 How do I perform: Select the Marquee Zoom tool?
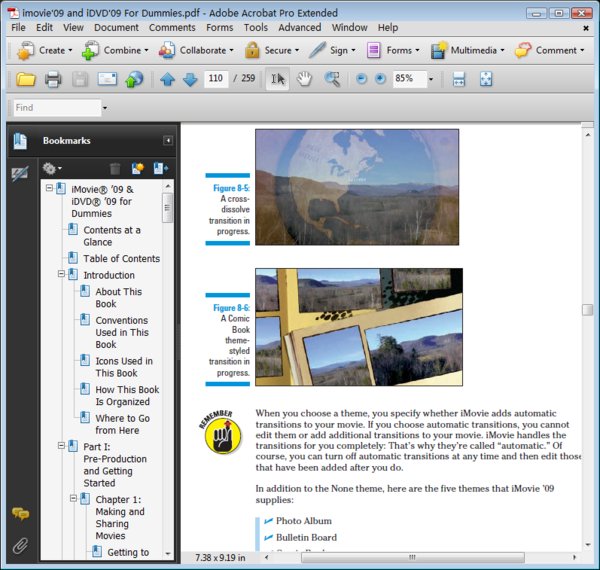332,79
